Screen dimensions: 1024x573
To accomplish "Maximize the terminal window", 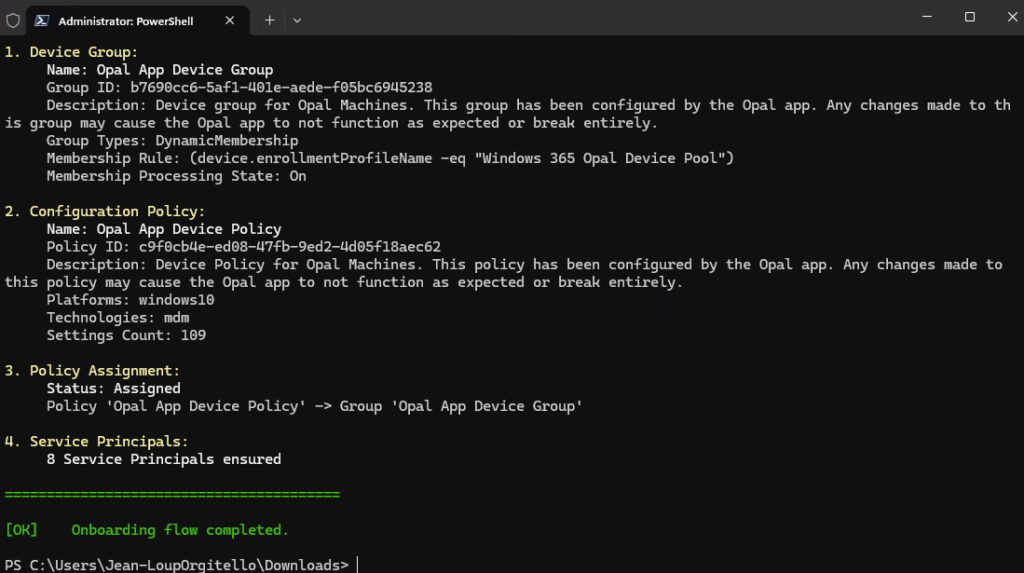I will point(969,17).
